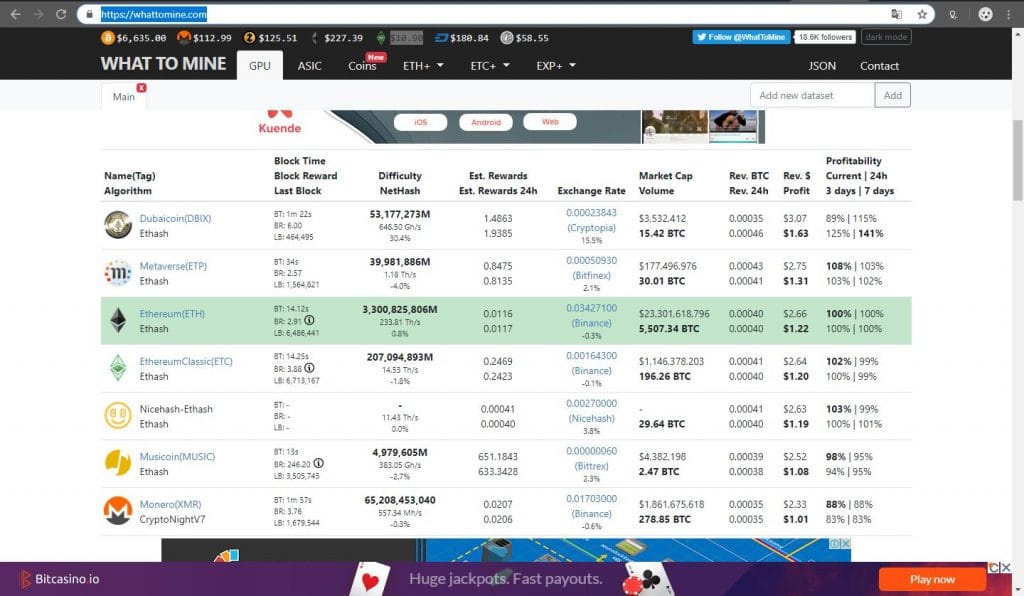Click the browser address bar URL

click(153, 14)
